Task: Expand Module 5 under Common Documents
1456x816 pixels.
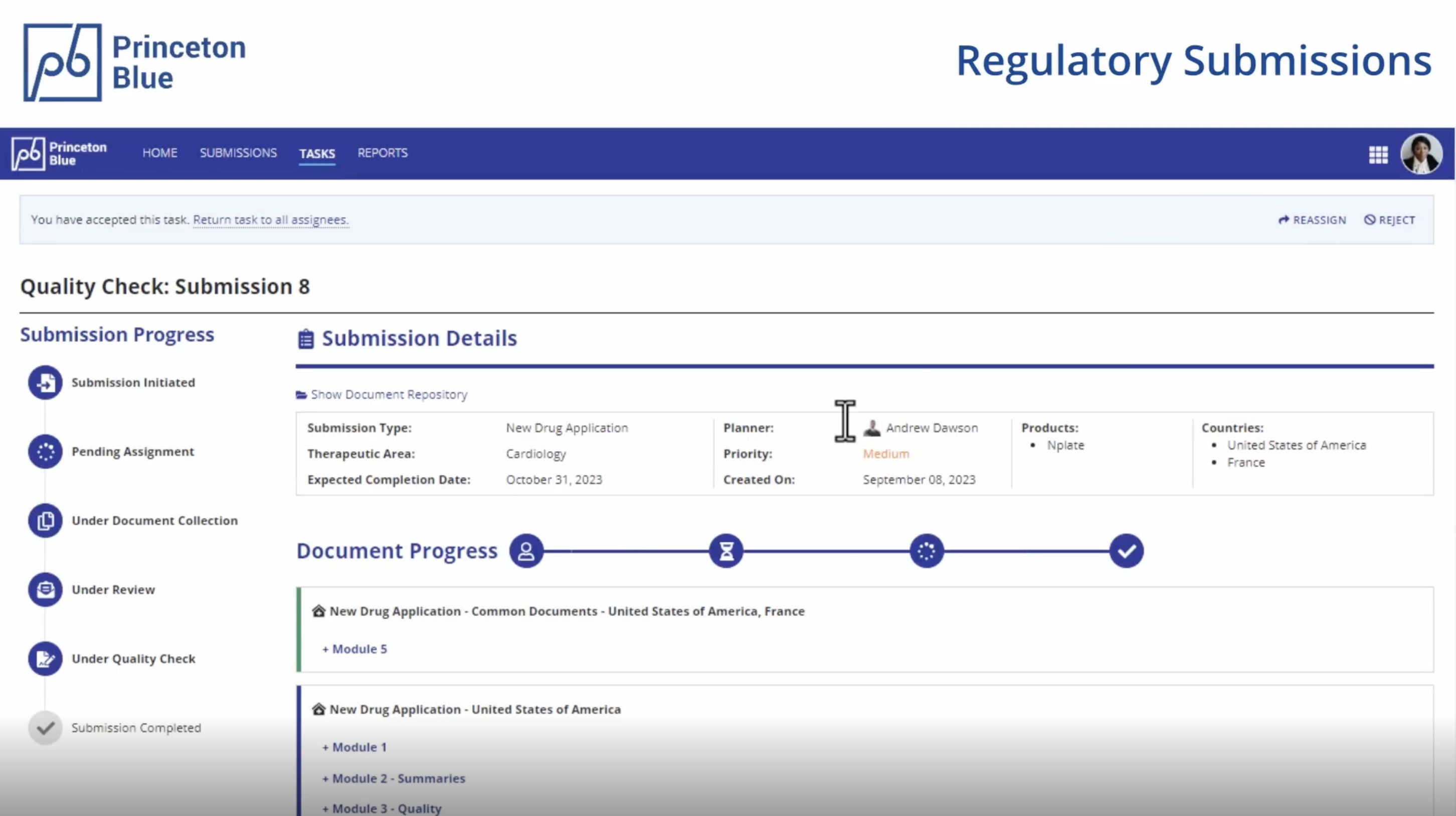Action: [355, 649]
